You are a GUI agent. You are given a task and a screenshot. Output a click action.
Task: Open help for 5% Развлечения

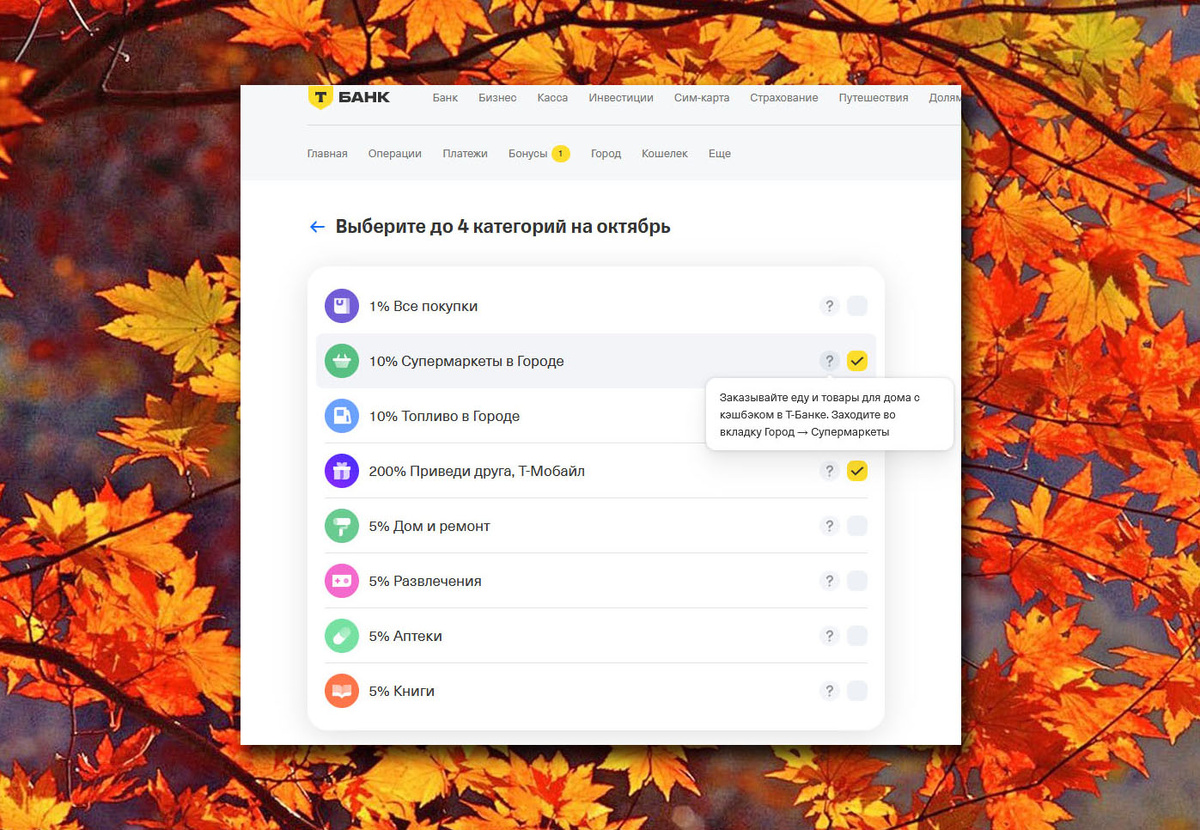828,581
